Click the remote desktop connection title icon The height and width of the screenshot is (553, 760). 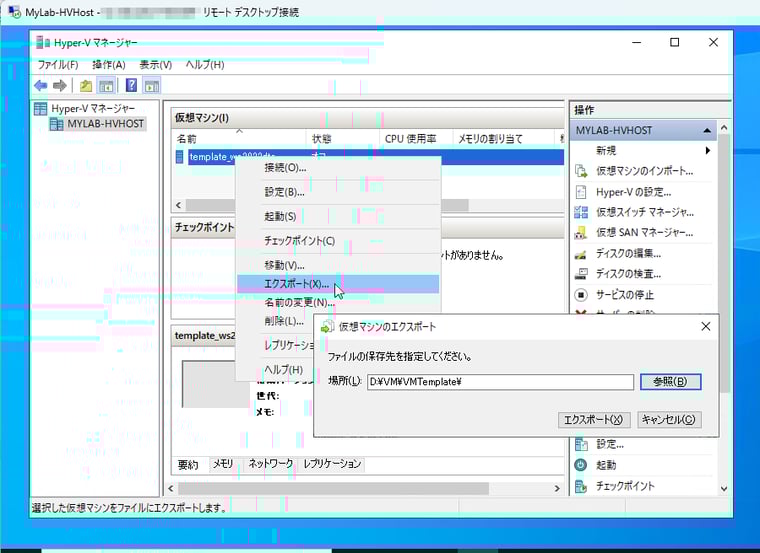tap(14, 12)
